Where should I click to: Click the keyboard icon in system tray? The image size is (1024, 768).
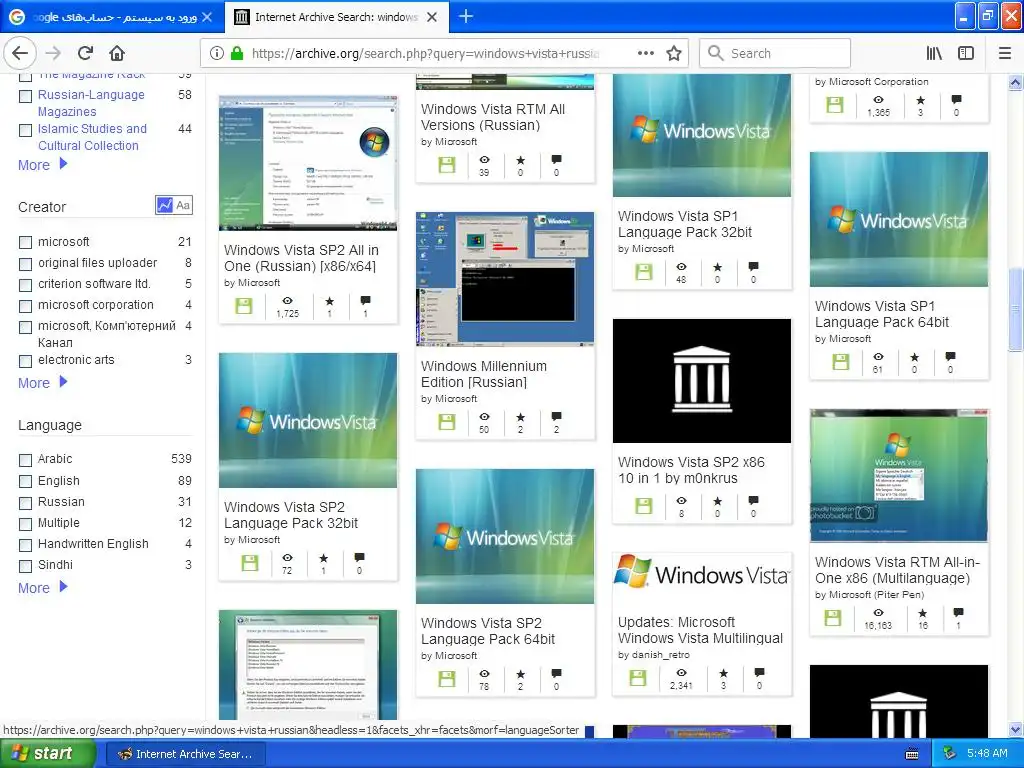[x=912, y=754]
